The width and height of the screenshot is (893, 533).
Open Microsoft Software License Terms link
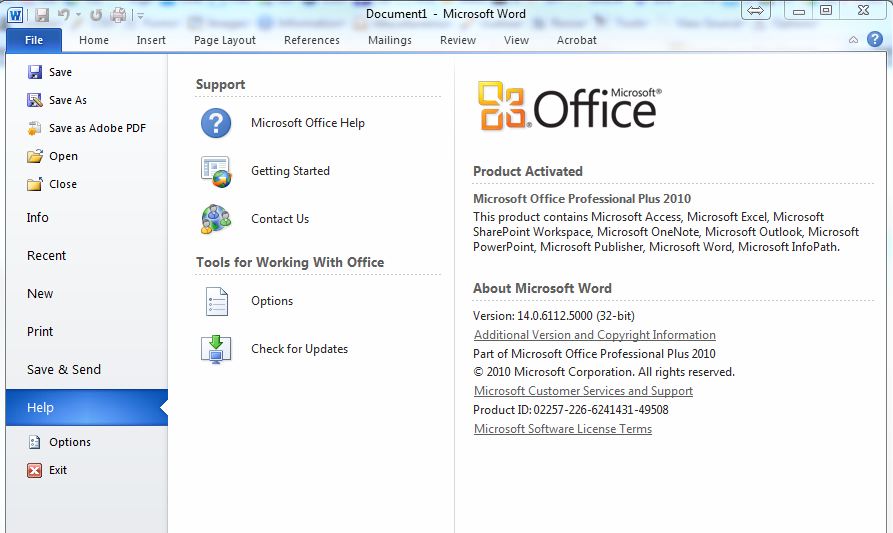coord(563,429)
